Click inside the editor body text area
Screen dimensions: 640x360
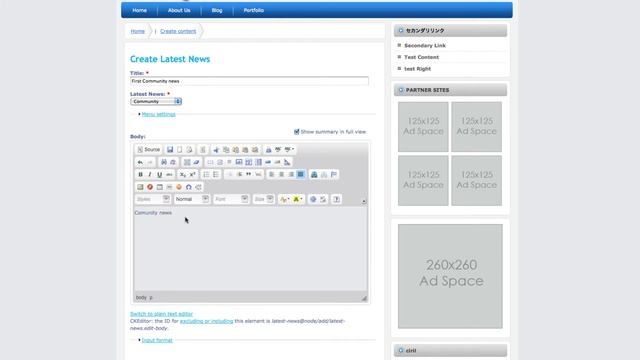coord(251,249)
